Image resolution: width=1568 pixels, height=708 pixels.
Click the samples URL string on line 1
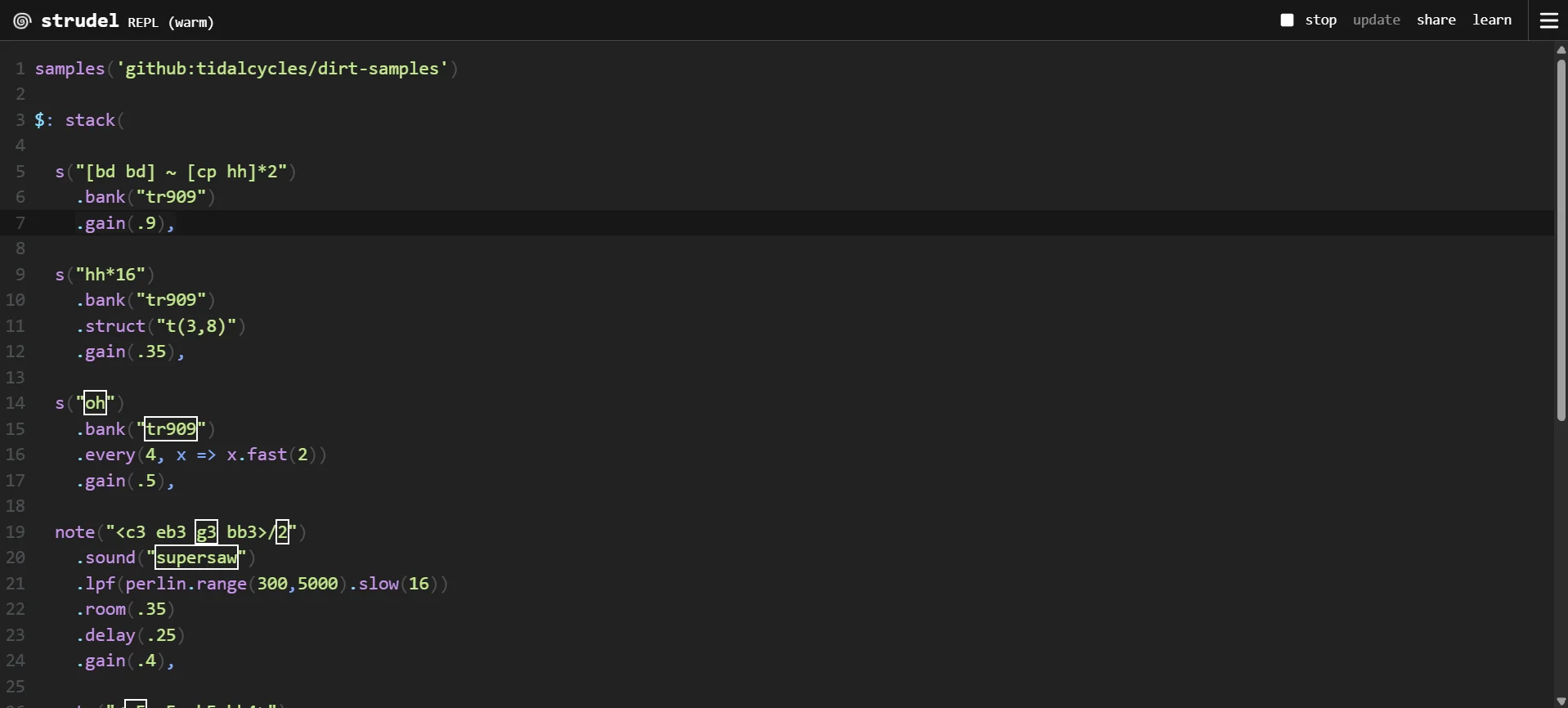282,69
